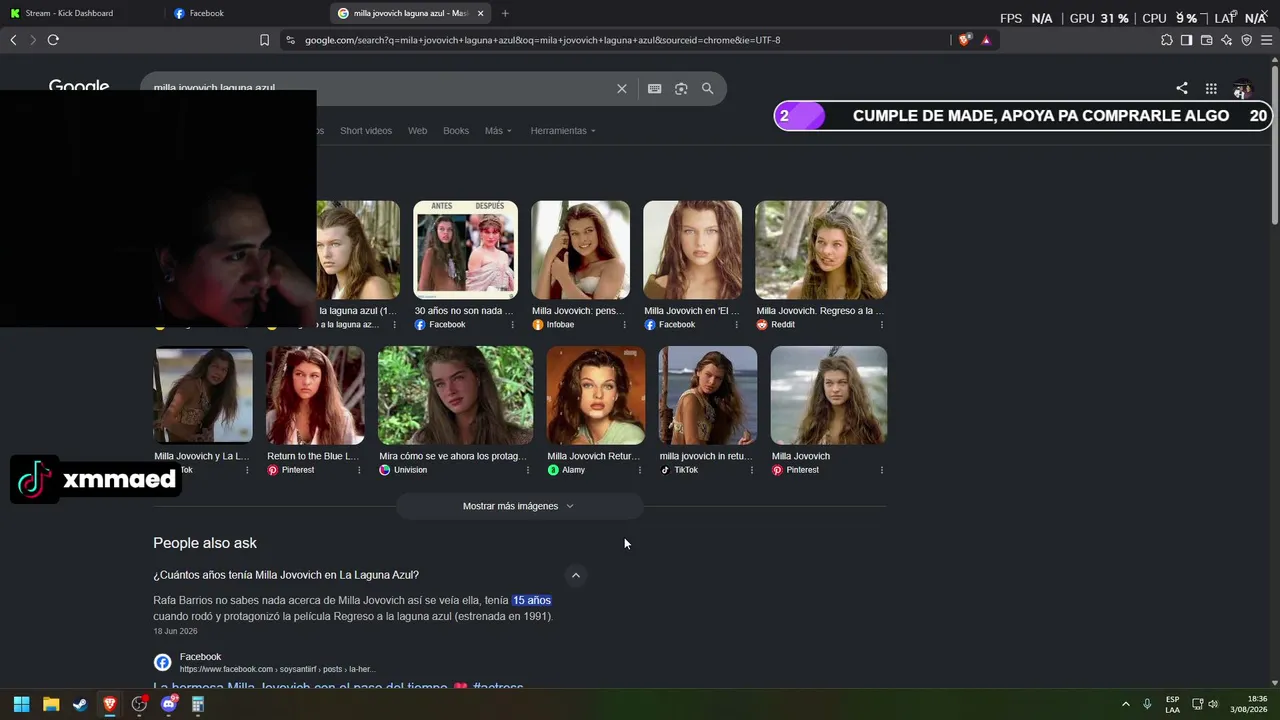This screenshot has height=720, width=1280.
Task: Open the Books search filter
Action: pyautogui.click(x=456, y=131)
